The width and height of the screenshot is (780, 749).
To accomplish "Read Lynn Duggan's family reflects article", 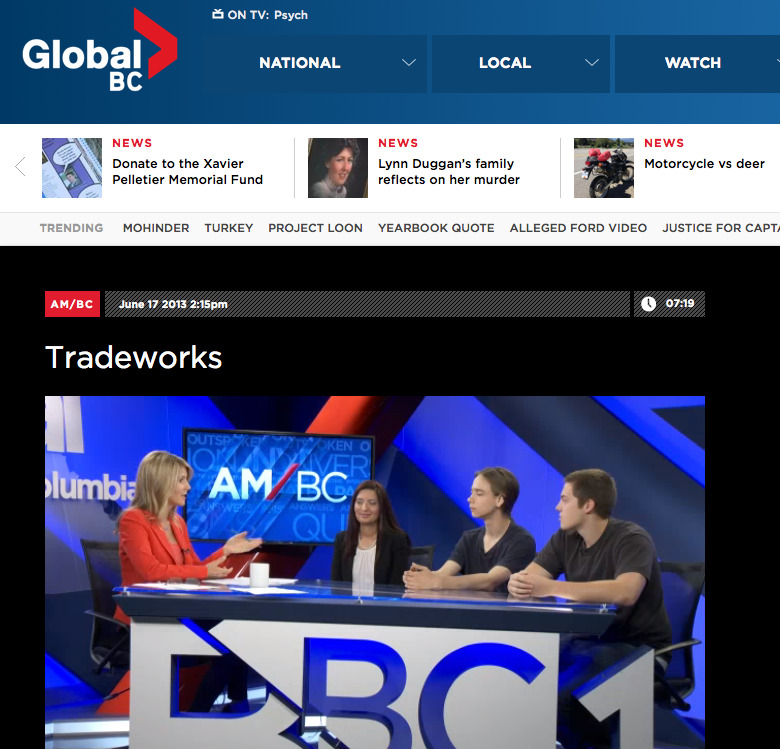I will coord(449,172).
